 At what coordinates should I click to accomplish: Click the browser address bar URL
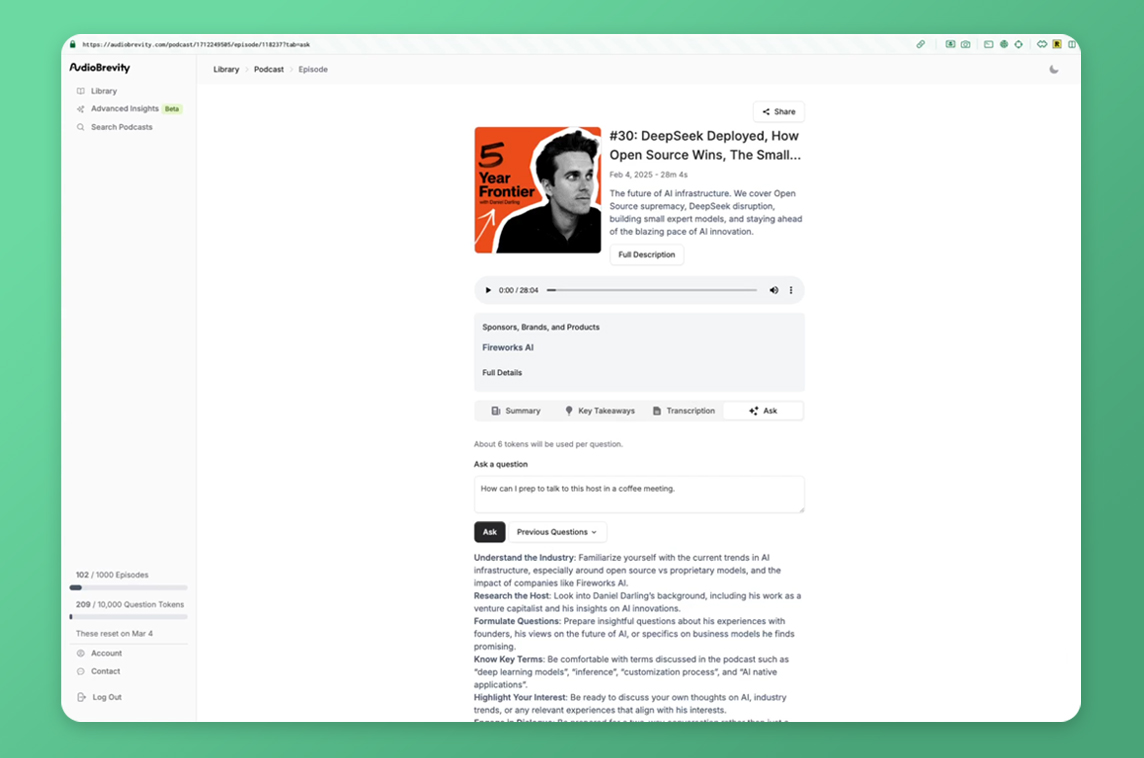196,45
